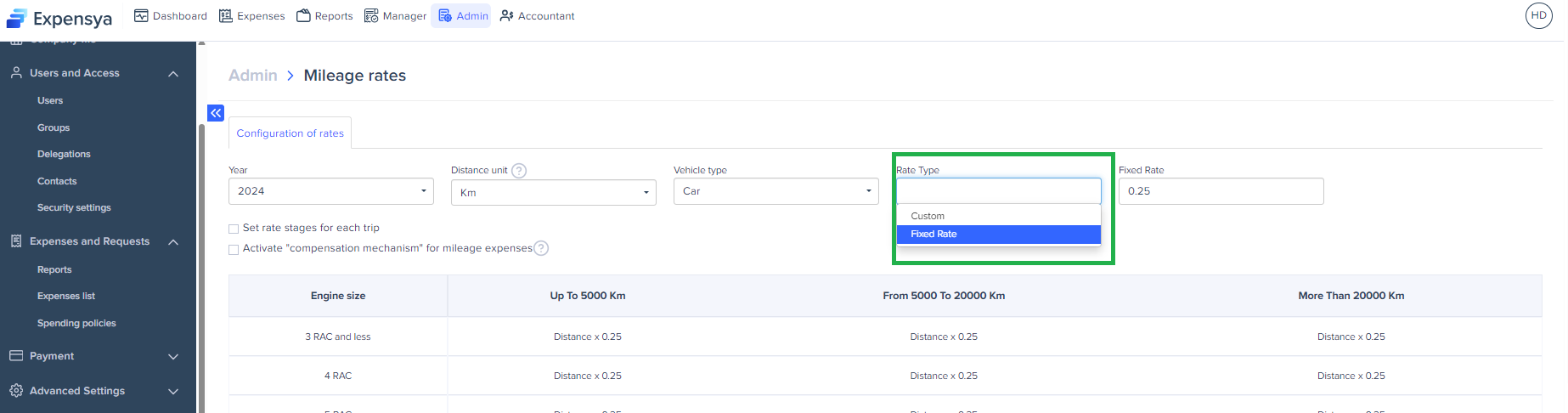Screen dimensions: 1568x413
Task: Open Security settings in sidebar
Action: [74, 207]
